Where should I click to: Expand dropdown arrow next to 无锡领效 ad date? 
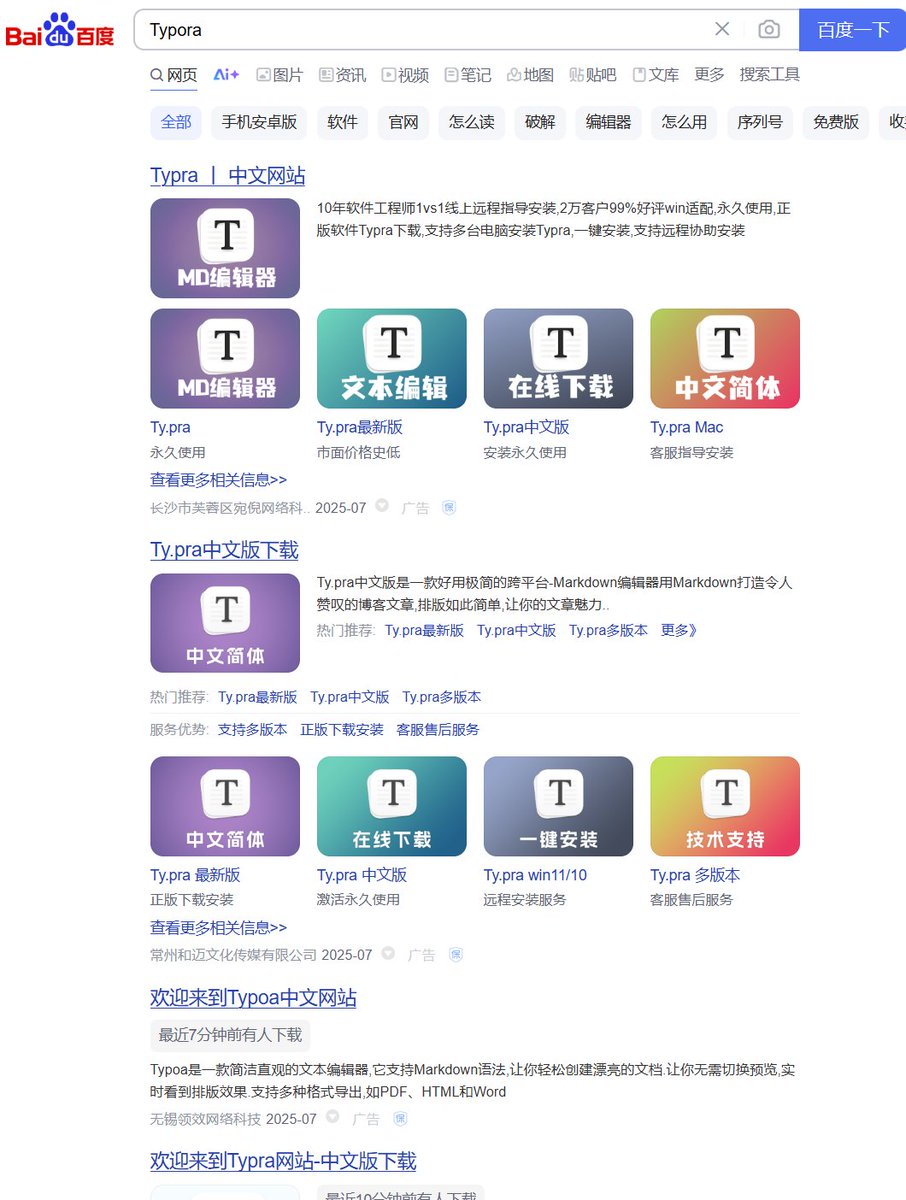[332, 1118]
